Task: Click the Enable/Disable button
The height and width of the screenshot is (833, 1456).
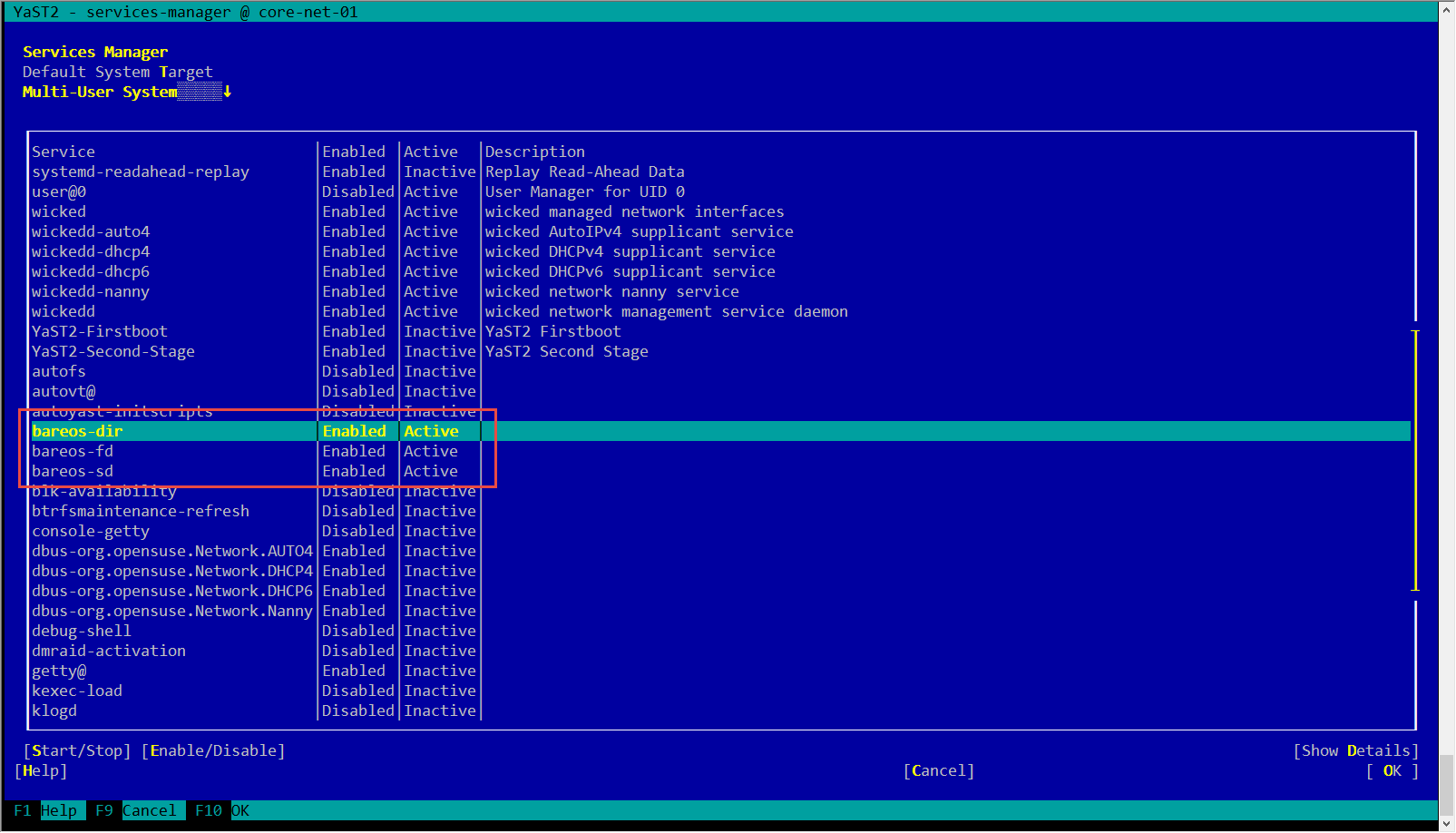Action: pyautogui.click(x=213, y=750)
